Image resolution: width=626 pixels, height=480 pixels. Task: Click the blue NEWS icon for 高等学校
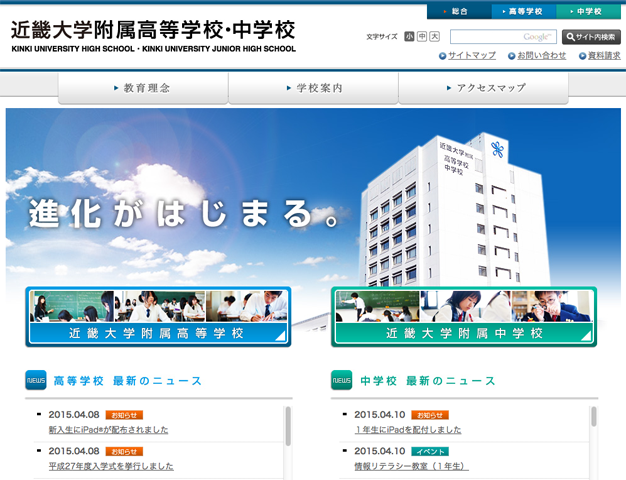point(36,380)
